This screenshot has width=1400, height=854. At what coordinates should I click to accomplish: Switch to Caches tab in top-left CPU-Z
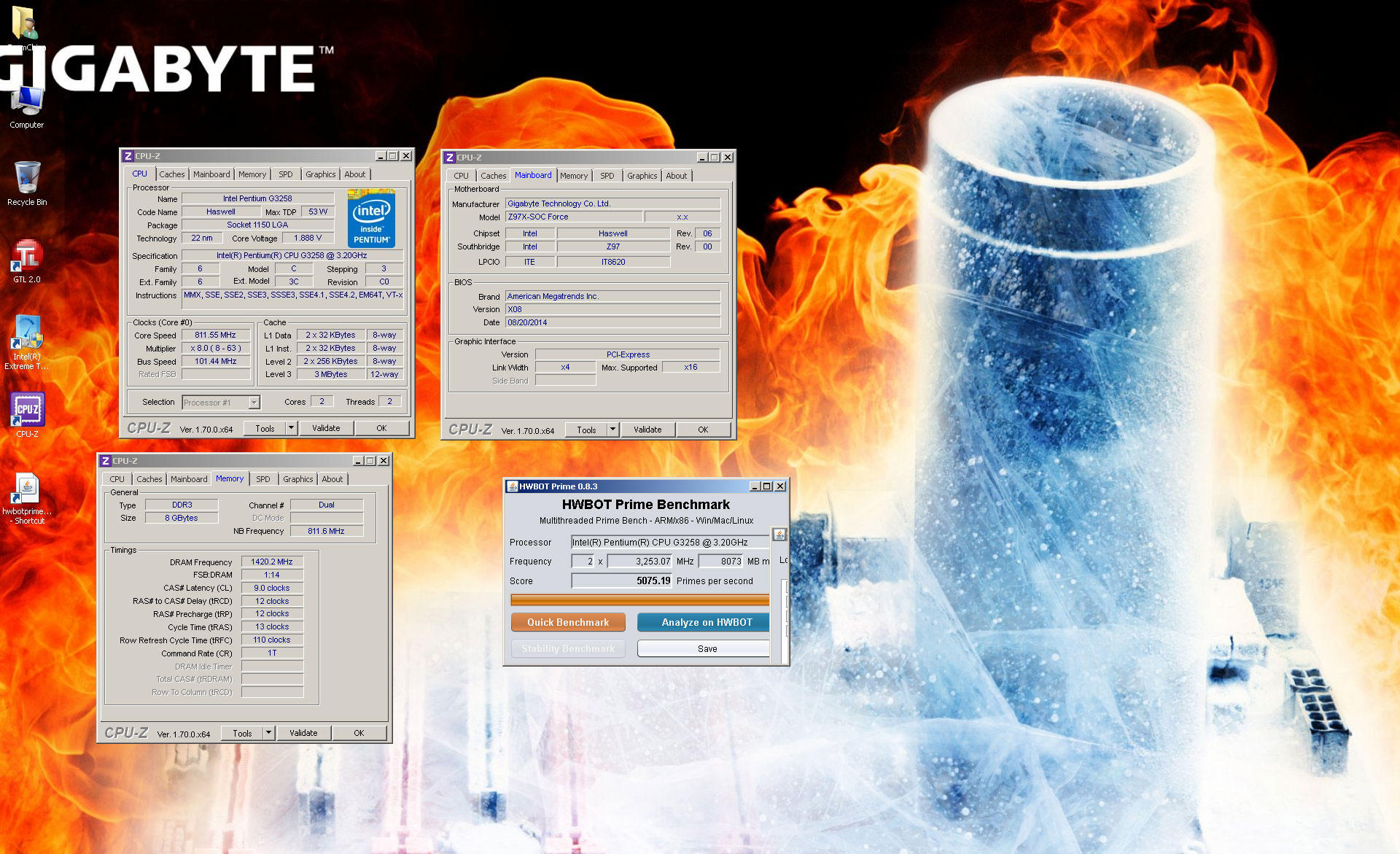coord(171,174)
